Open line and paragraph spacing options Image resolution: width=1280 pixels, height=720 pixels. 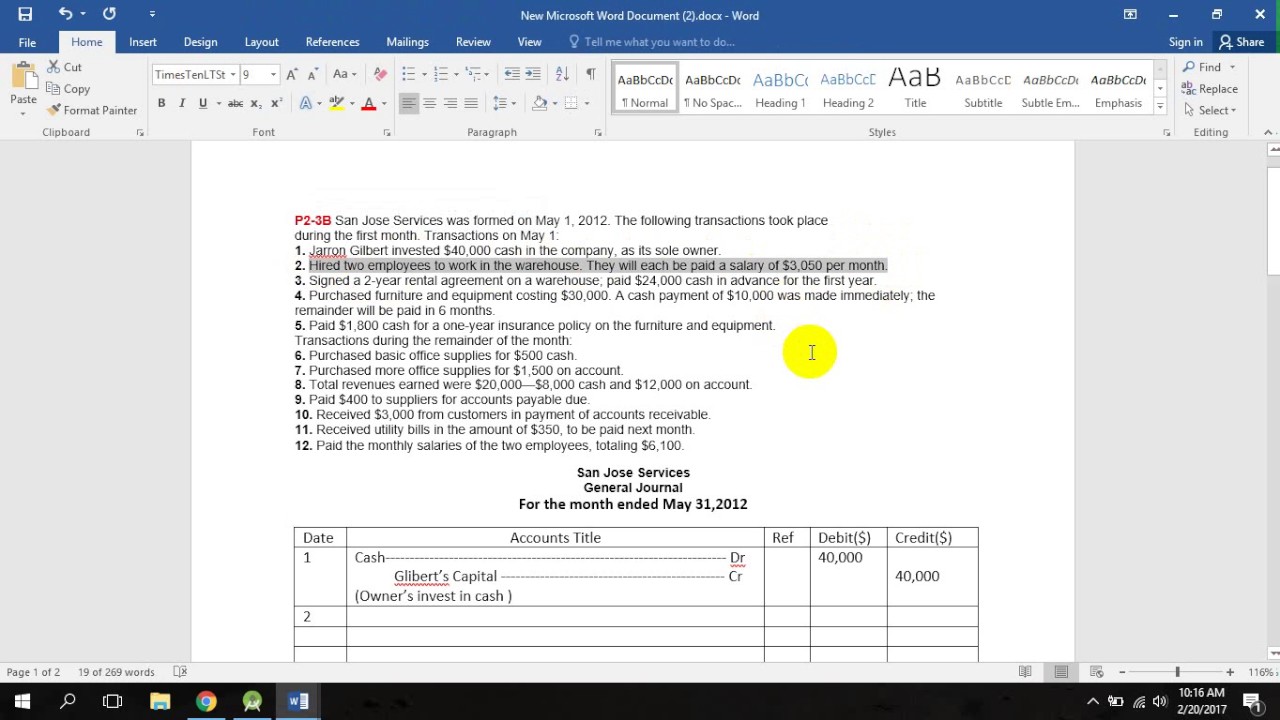pos(504,103)
